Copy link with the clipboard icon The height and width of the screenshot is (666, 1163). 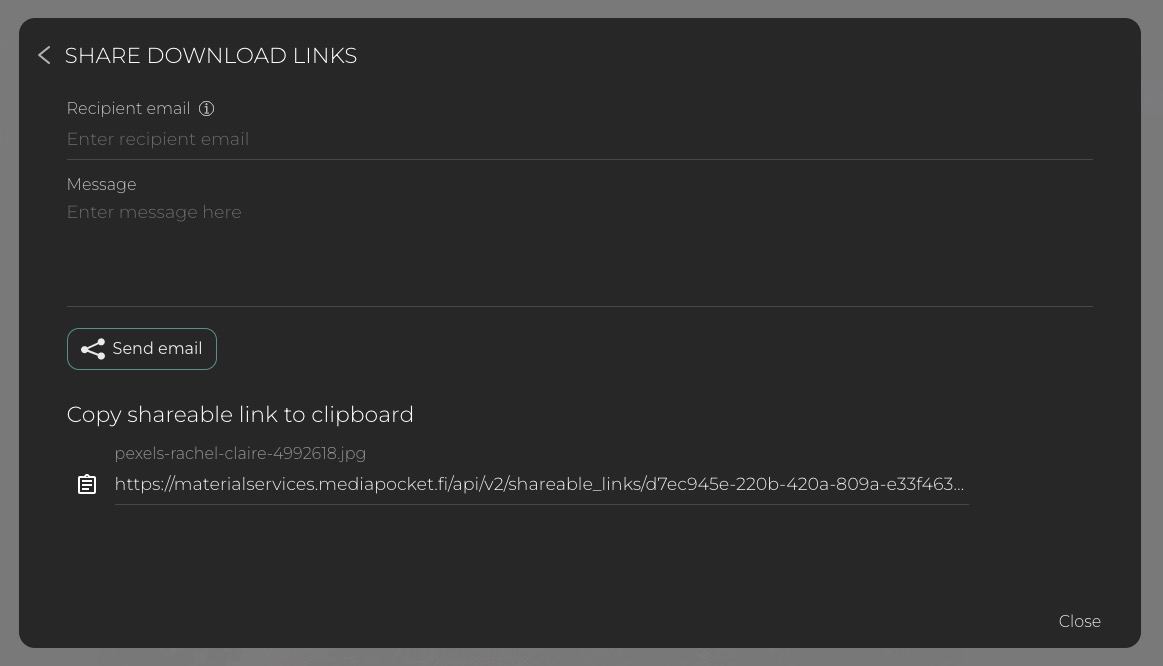click(87, 484)
